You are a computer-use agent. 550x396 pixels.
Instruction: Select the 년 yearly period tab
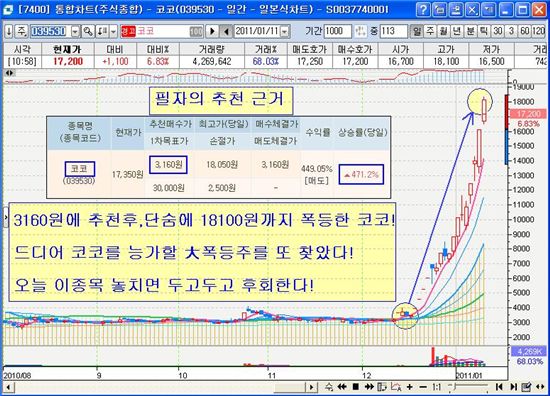coord(457,31)
